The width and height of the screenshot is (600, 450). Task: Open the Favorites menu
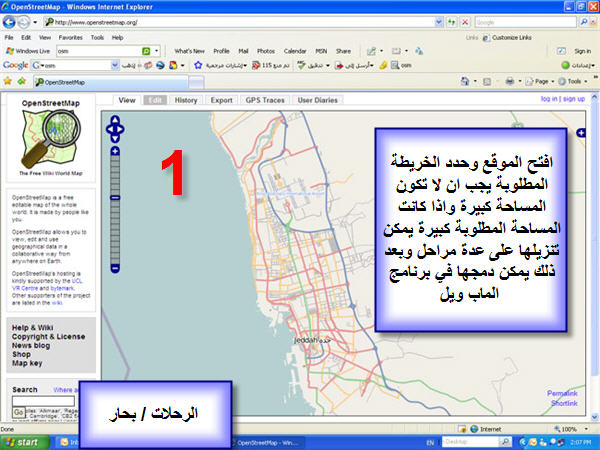70,38
